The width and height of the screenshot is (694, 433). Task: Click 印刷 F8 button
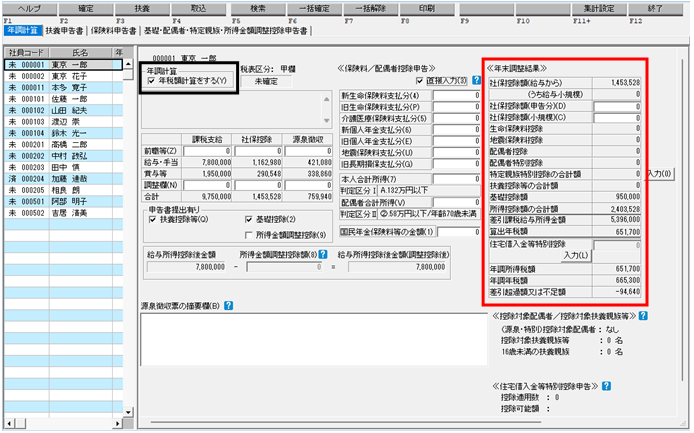click(427, 9)
